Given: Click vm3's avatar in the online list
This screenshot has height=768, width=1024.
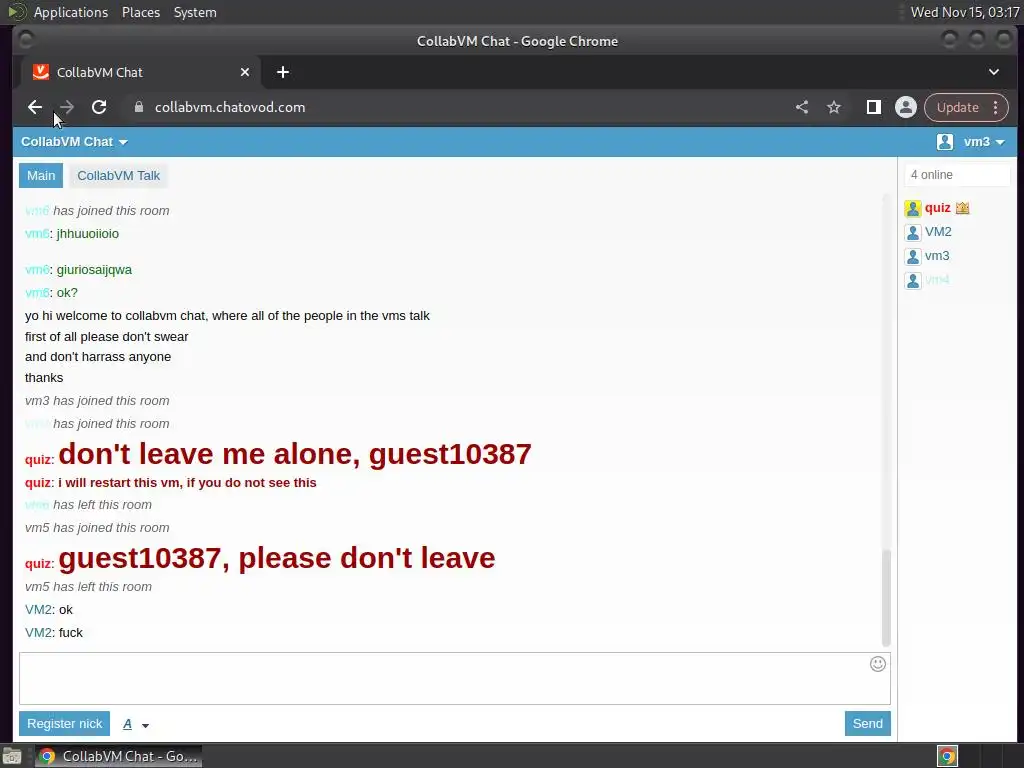Looking at the screenshot, I should (913, 257).
